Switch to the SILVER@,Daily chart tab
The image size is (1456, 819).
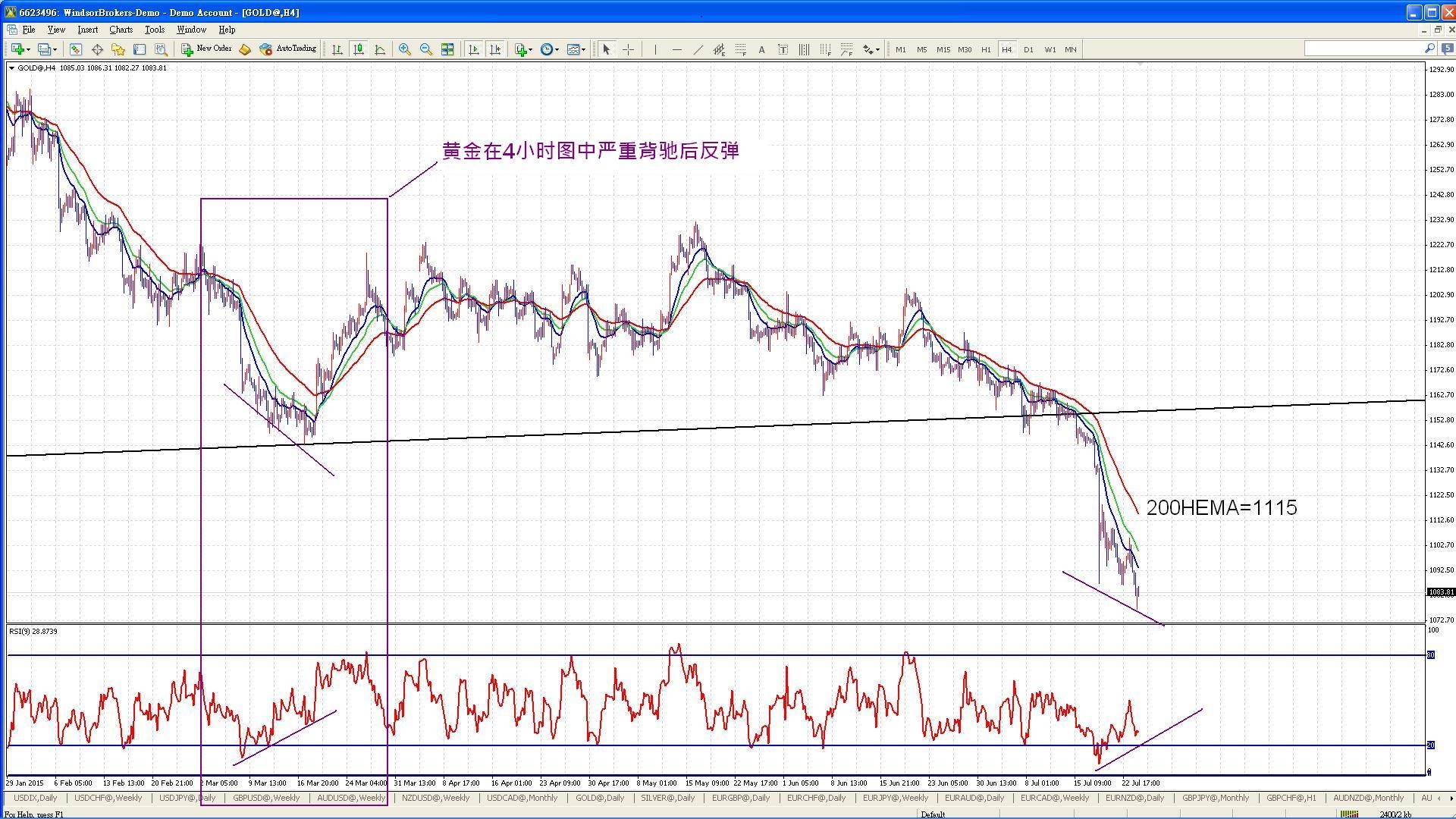pos(667,798)
